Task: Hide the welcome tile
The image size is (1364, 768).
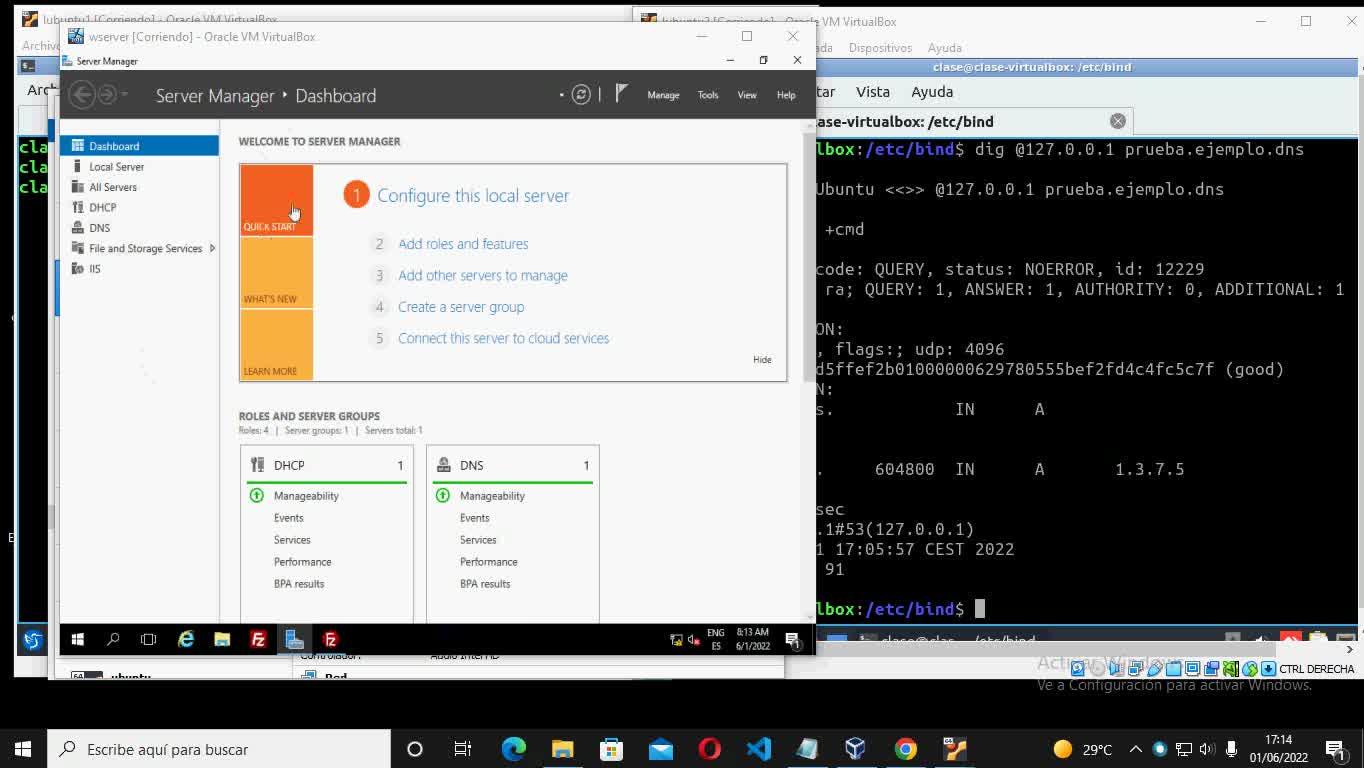Action: [762, 360]
